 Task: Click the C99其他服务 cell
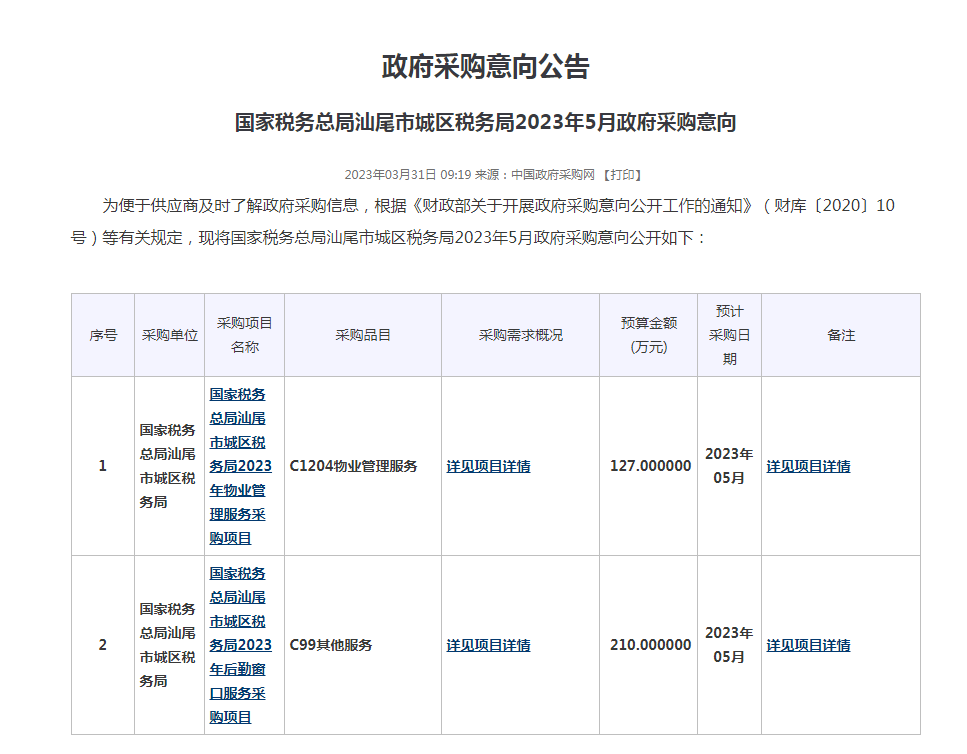tap(331, 645)
